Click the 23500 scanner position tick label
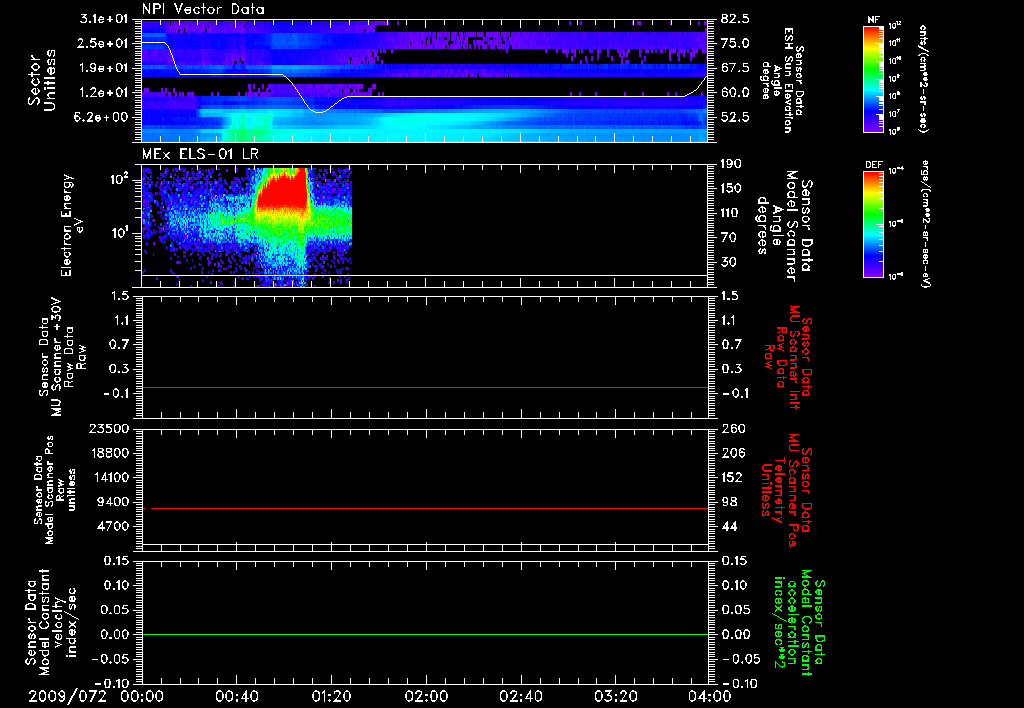This screenshot has height=708, width=1024. click(x=110, y=428)
